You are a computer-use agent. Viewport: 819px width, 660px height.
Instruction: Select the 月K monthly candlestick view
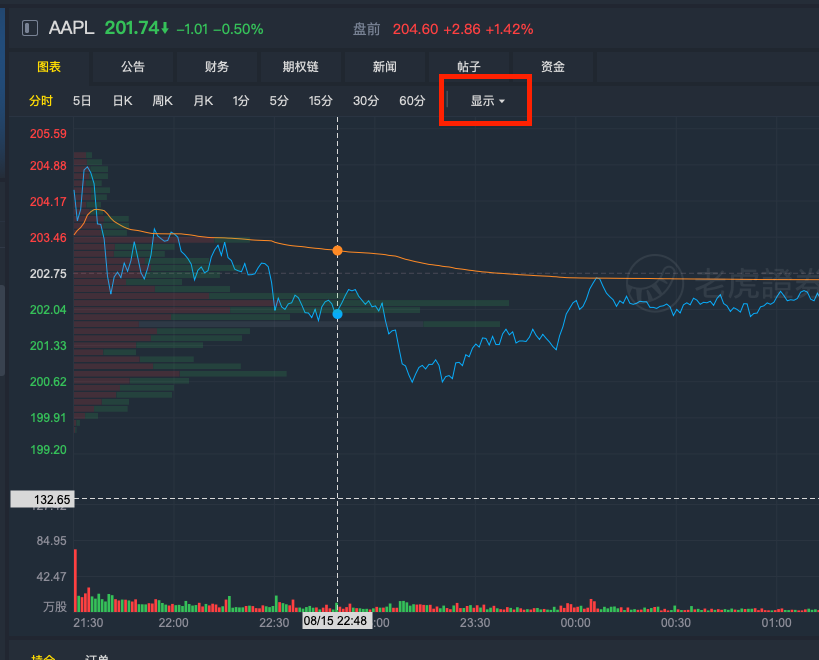(x=203, y=101)
